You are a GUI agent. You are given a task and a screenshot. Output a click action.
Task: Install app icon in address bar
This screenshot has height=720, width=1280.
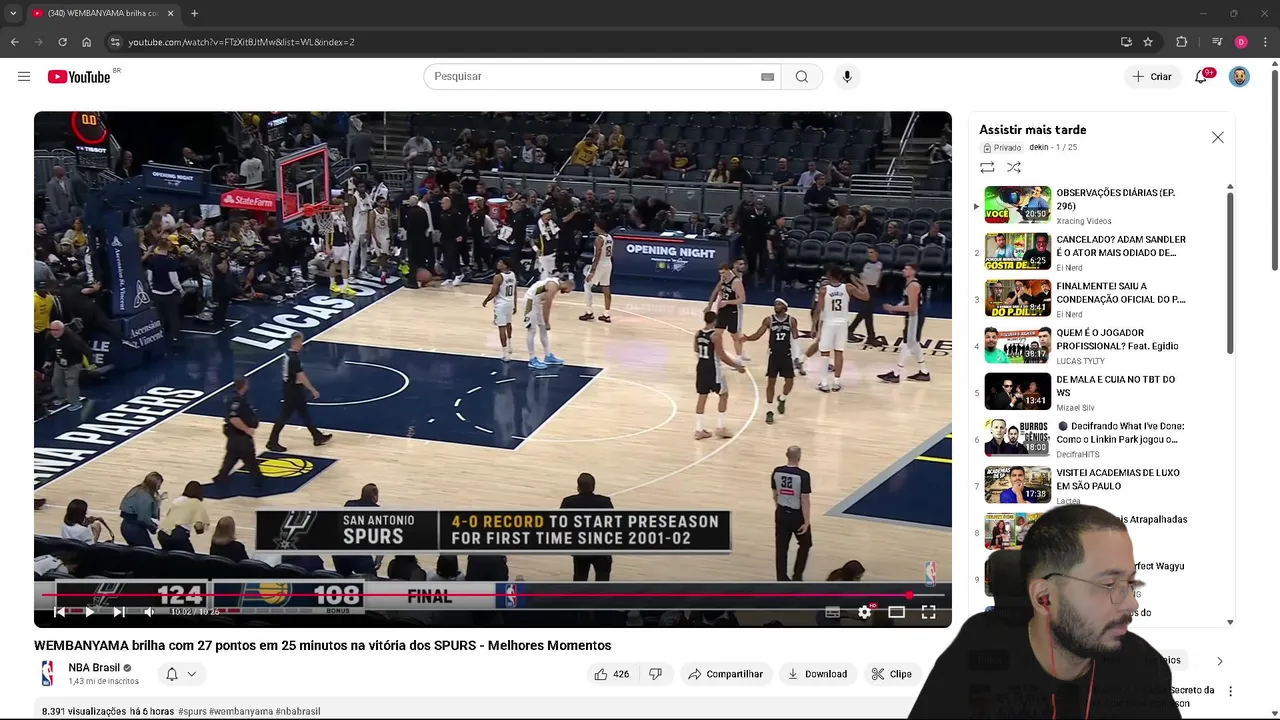[x=1126, y=42]
